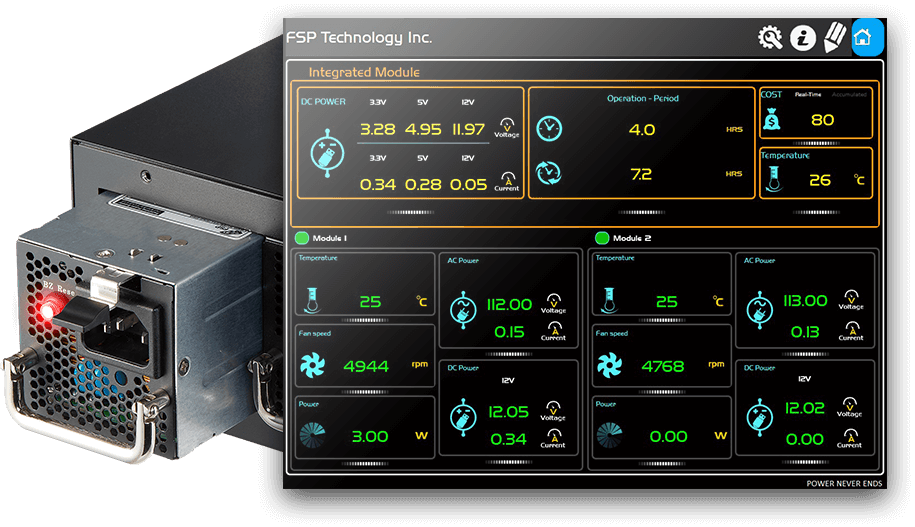The width and height of the screenshot is (915, 527).
Task: Click Module 1 power dial icon
Action: [x=312, y=435]
